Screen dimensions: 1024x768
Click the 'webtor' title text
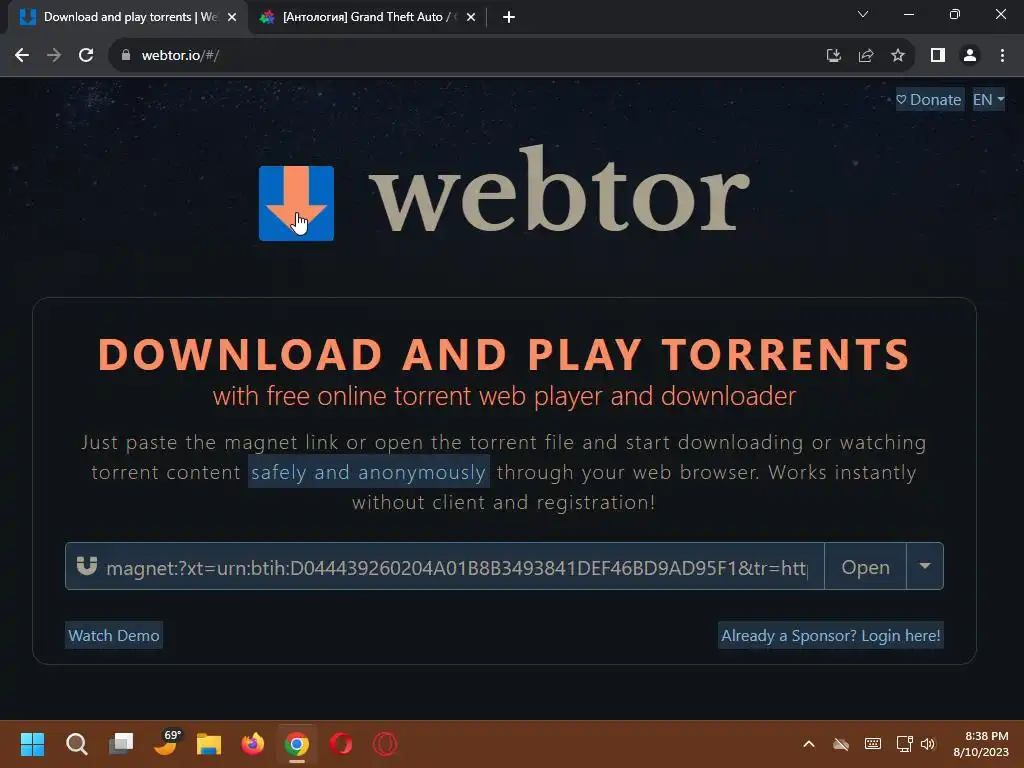tap(560, 191)
